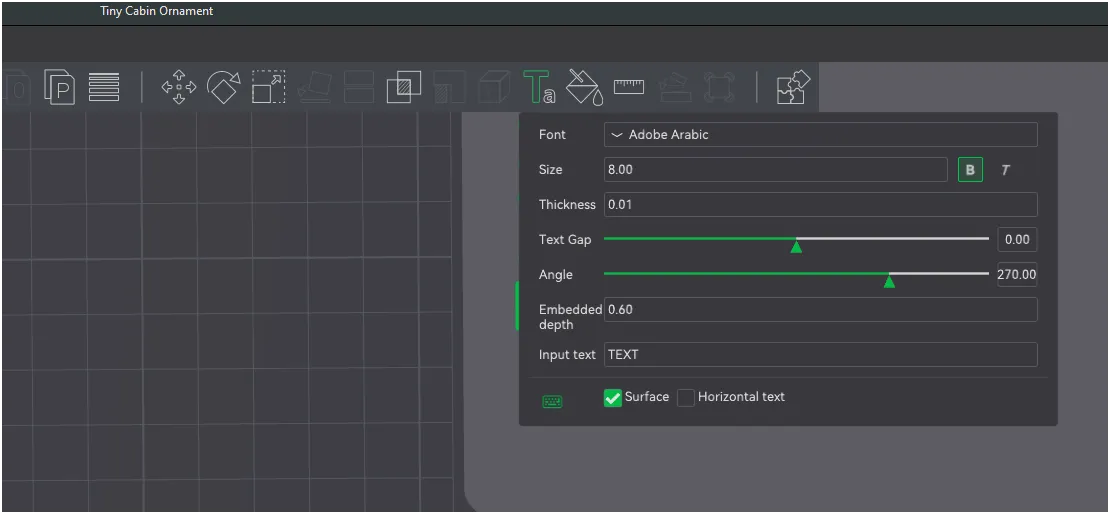Screen dimensions: 1110x514
Task: Open the stacked horizontal lines layer tool
Action: click(104, 87)
